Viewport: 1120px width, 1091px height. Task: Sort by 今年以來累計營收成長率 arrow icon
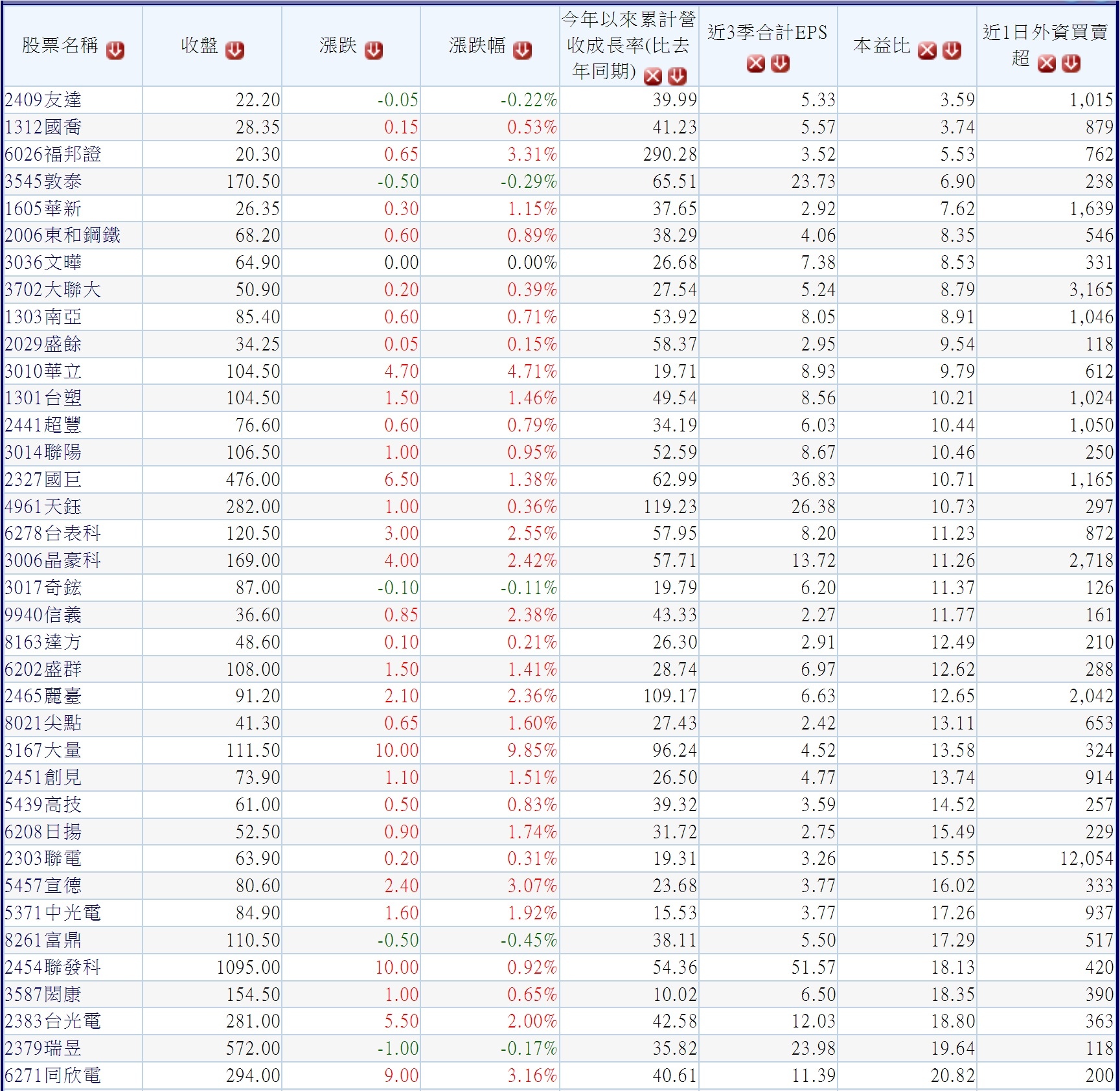pos(677,76)
